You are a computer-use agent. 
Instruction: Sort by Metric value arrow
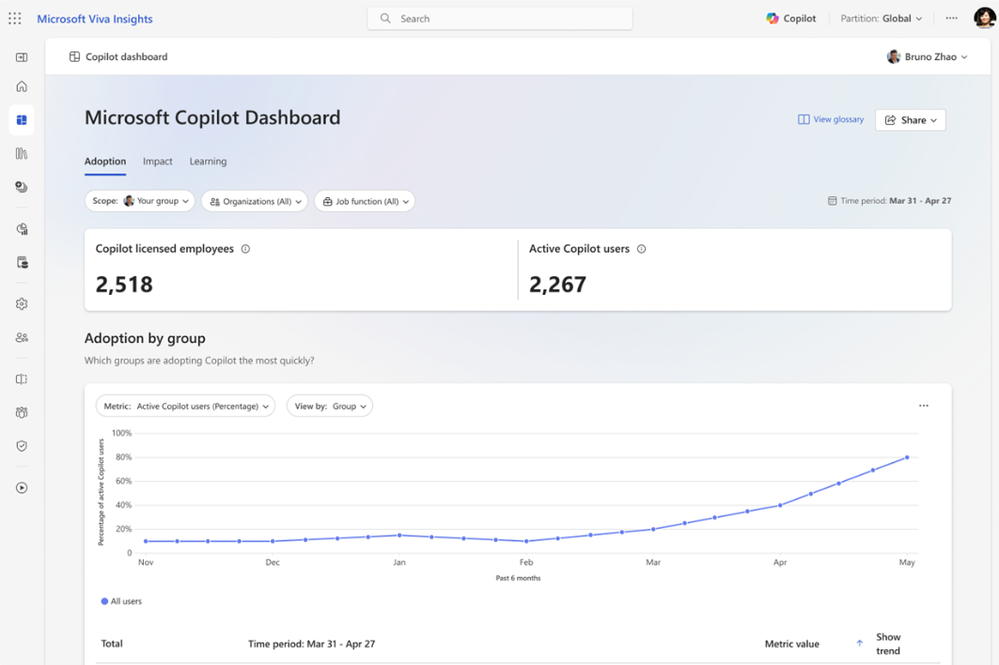click(x=859, y=643)
